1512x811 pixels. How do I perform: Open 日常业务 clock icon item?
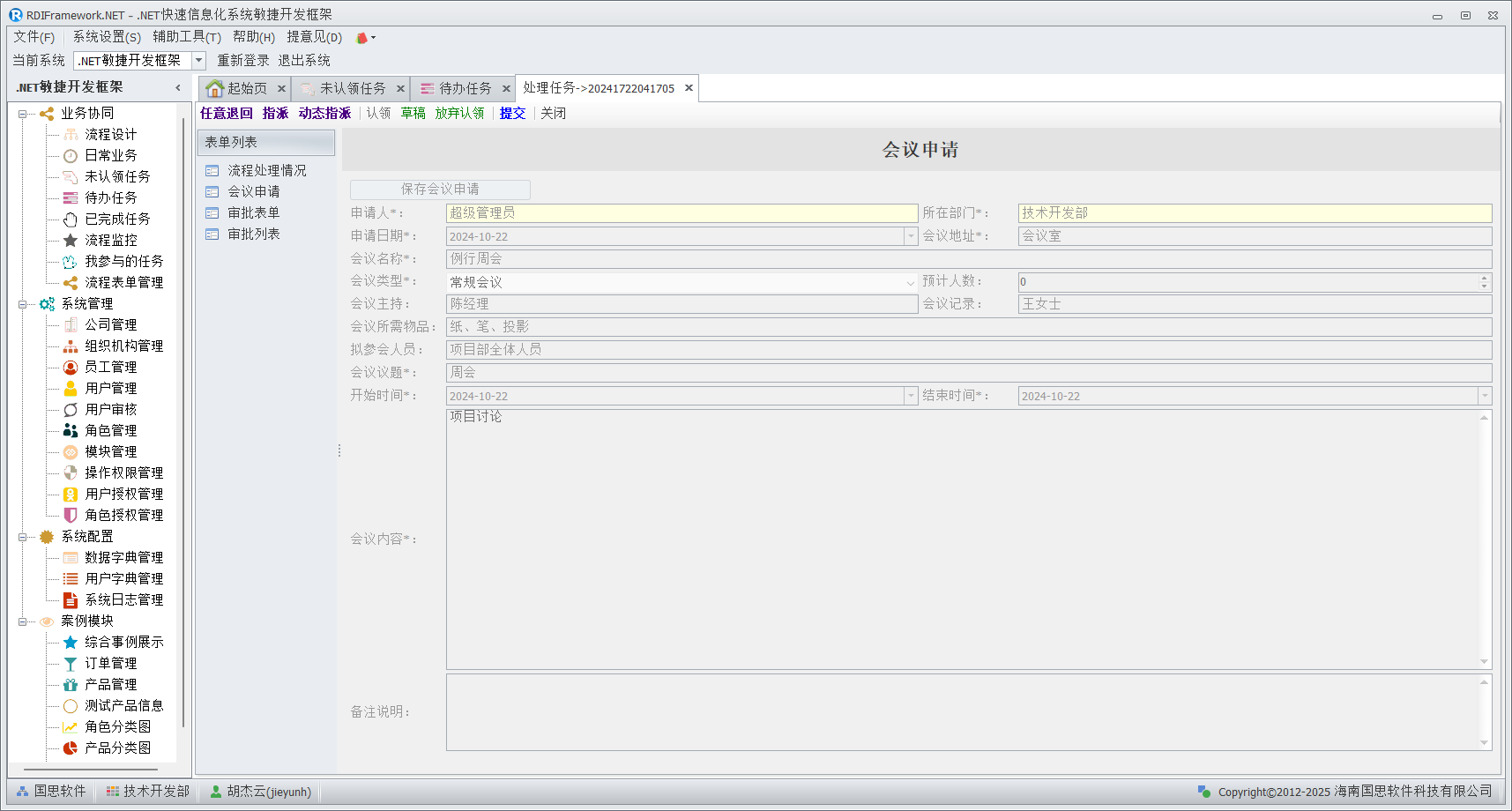(71, 156)
